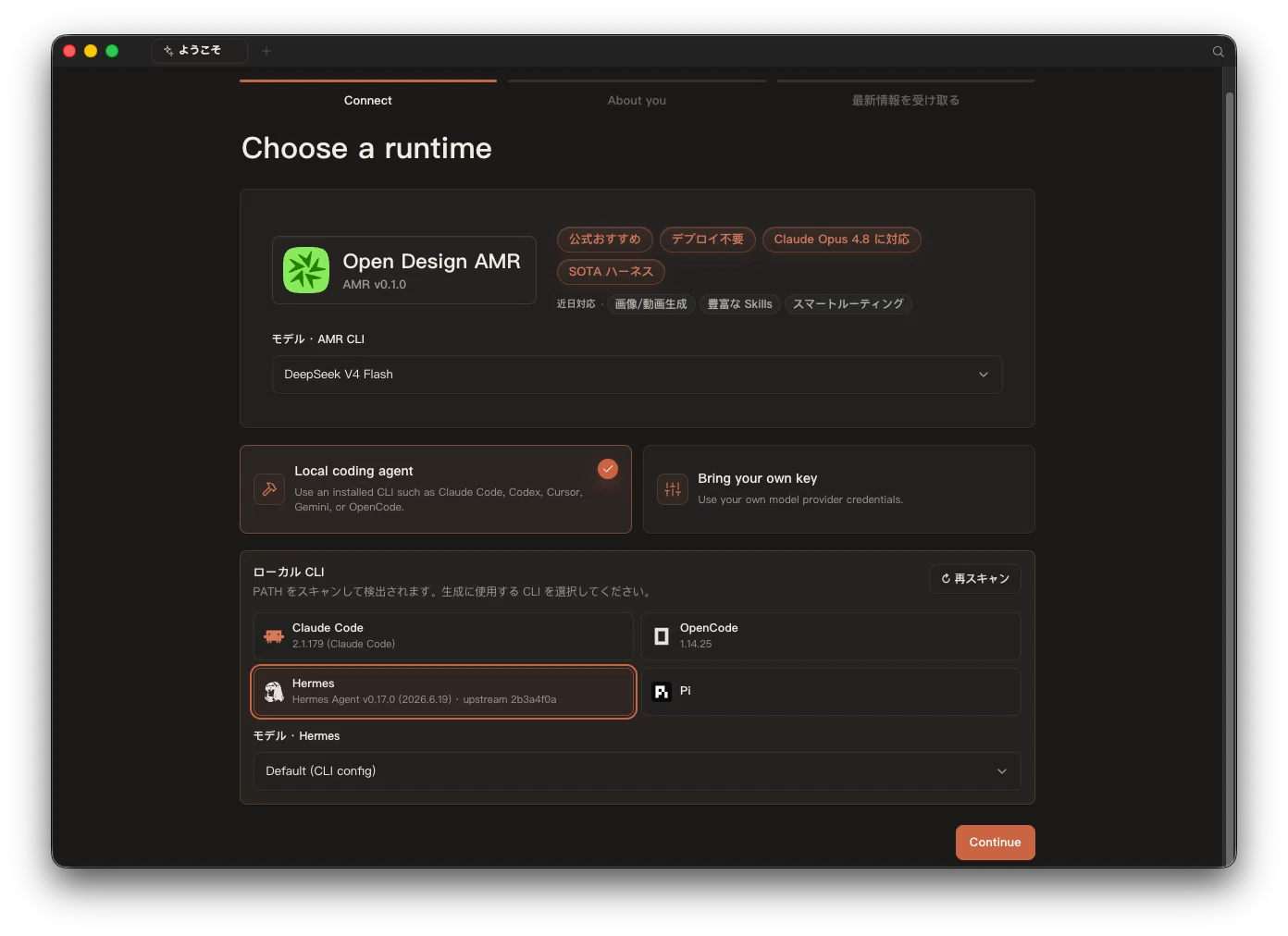Select the Bring your own key option

tap(839, 489)
